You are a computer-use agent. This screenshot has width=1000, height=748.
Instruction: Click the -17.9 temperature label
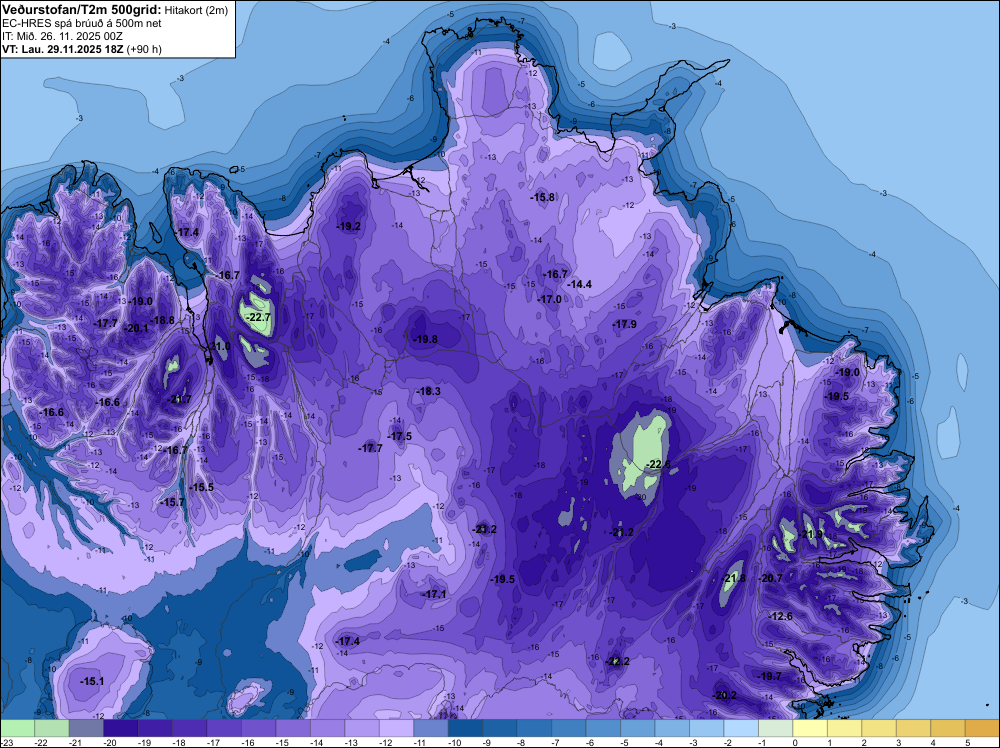(x=624, y=325)
